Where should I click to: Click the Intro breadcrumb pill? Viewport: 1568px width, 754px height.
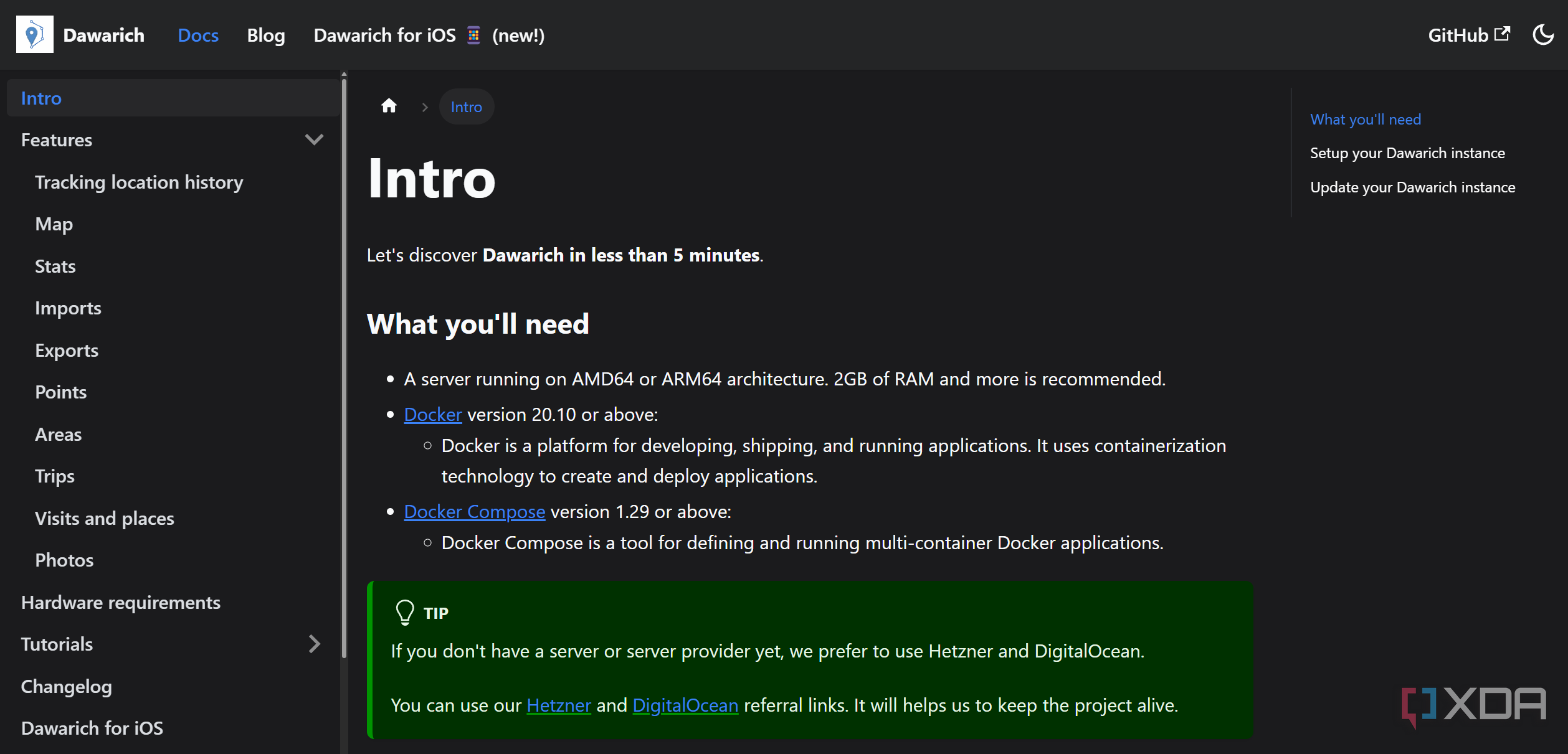466,107
